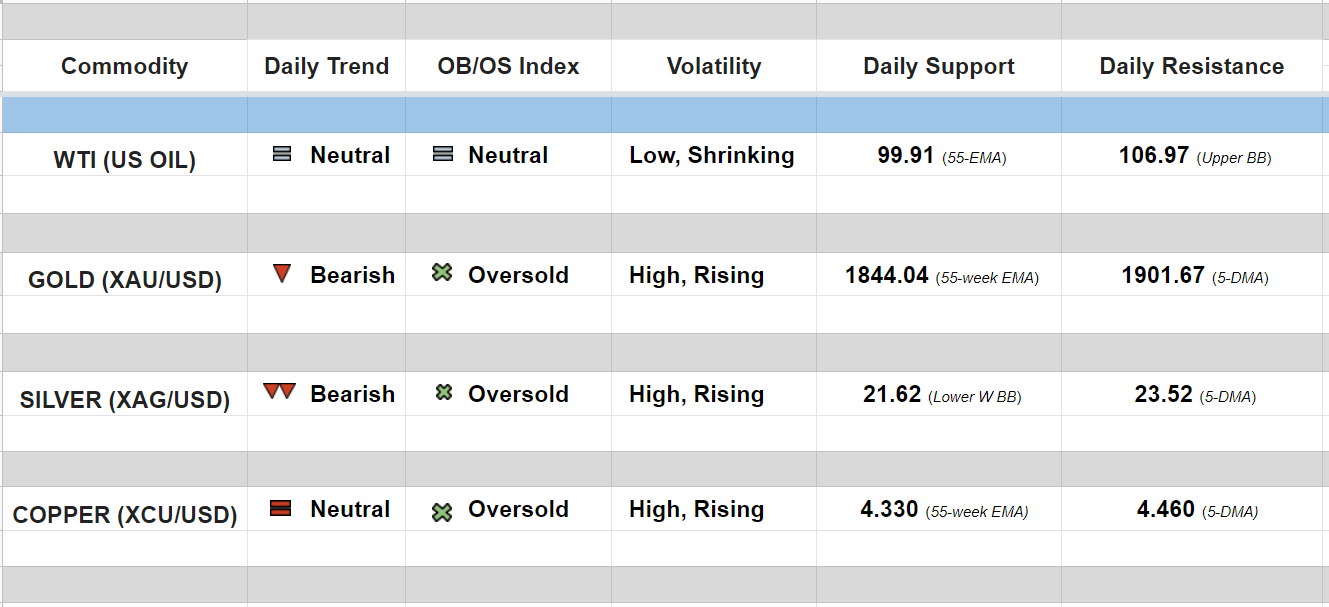Image resolution: width=1329 pixels, height=607 pixels.
Task: Click Copper red neutral bars icon
Action: [x=280, y=509]
